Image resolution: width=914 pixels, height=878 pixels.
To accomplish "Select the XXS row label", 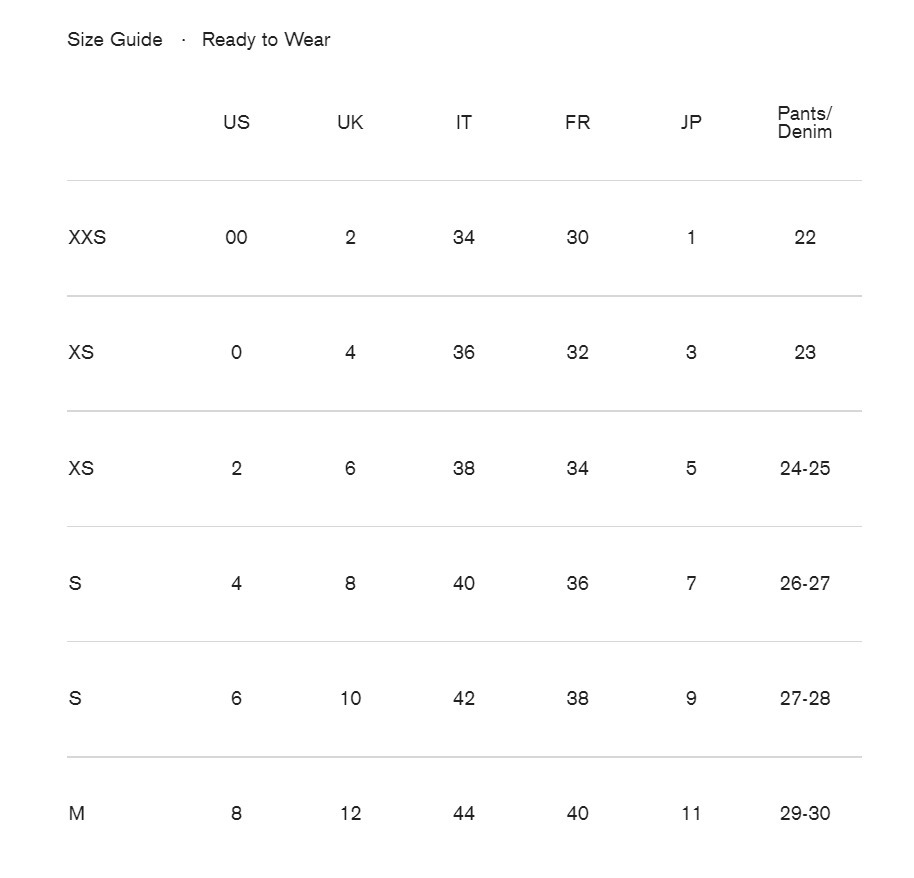I will pos(87,237).
